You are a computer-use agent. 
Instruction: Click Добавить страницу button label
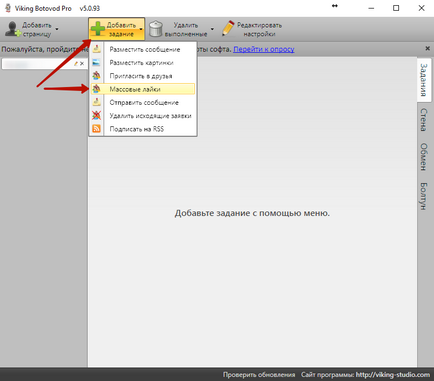(x=37, y=29)
